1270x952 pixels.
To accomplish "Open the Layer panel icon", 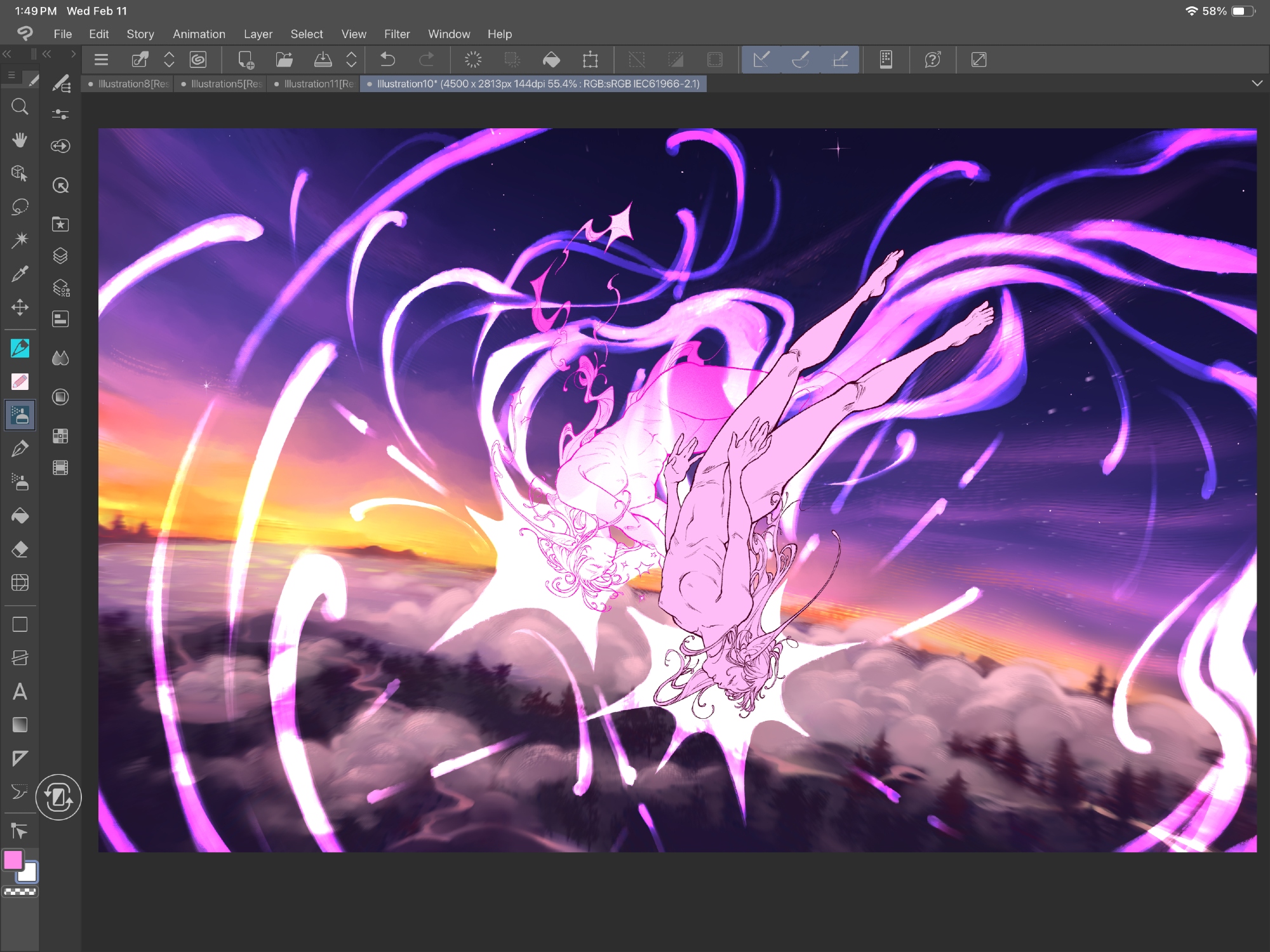I will pos(60,255).
